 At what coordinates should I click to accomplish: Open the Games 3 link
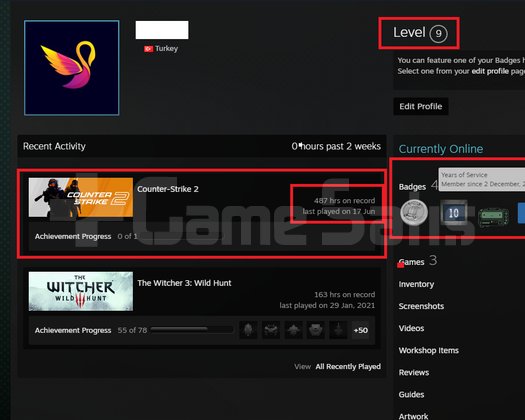point(418,261)
